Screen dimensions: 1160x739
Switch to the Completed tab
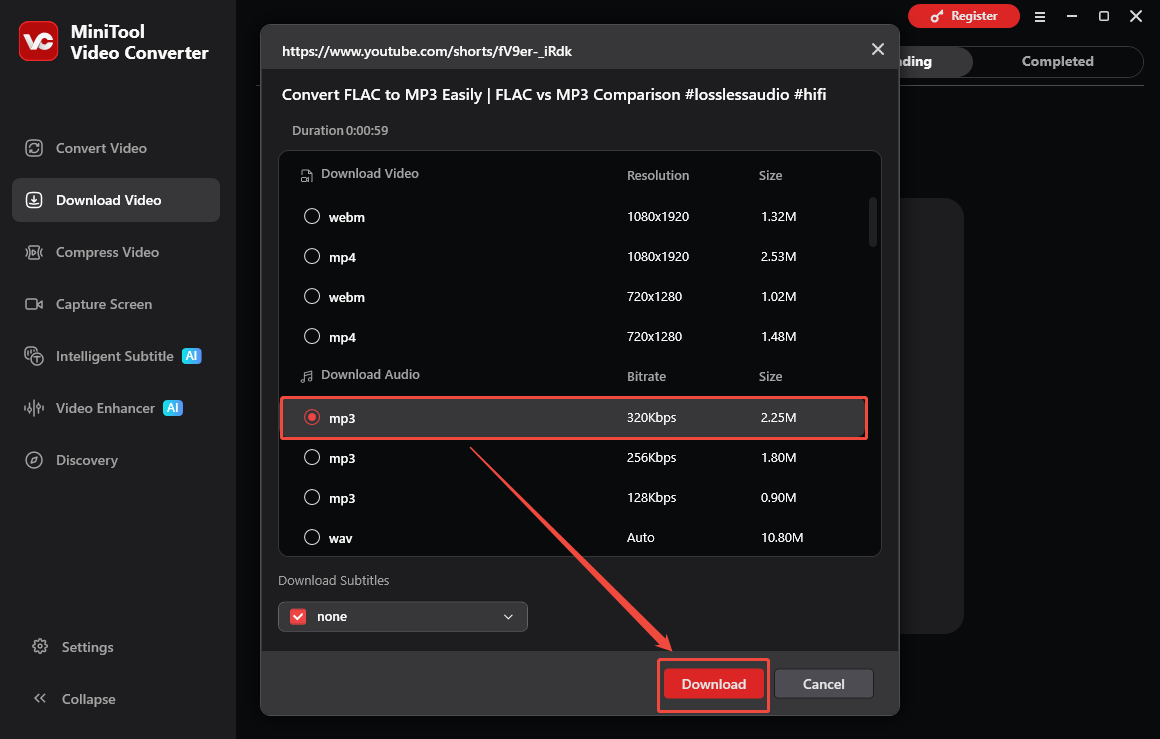1057,61
